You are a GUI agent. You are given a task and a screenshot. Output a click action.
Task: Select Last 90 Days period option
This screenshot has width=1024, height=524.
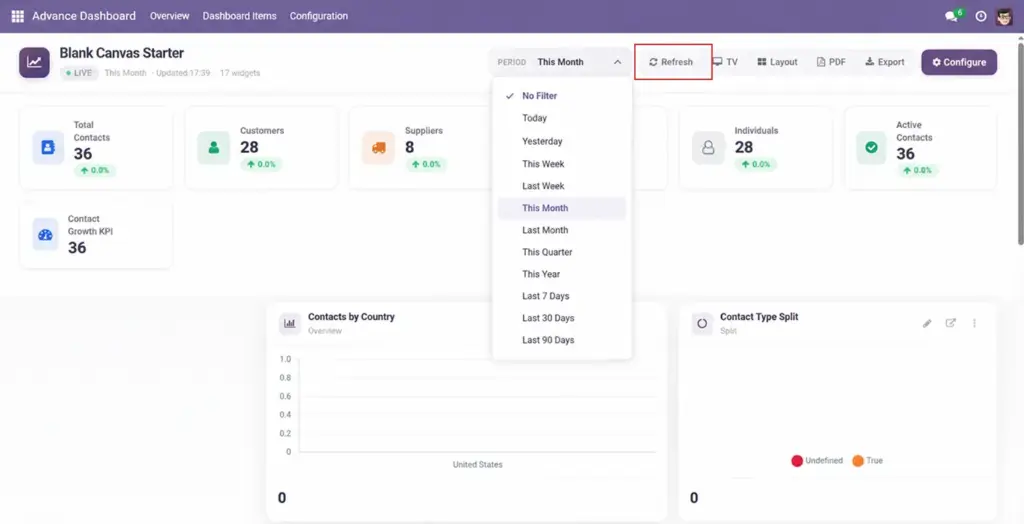tap(562, 340)
